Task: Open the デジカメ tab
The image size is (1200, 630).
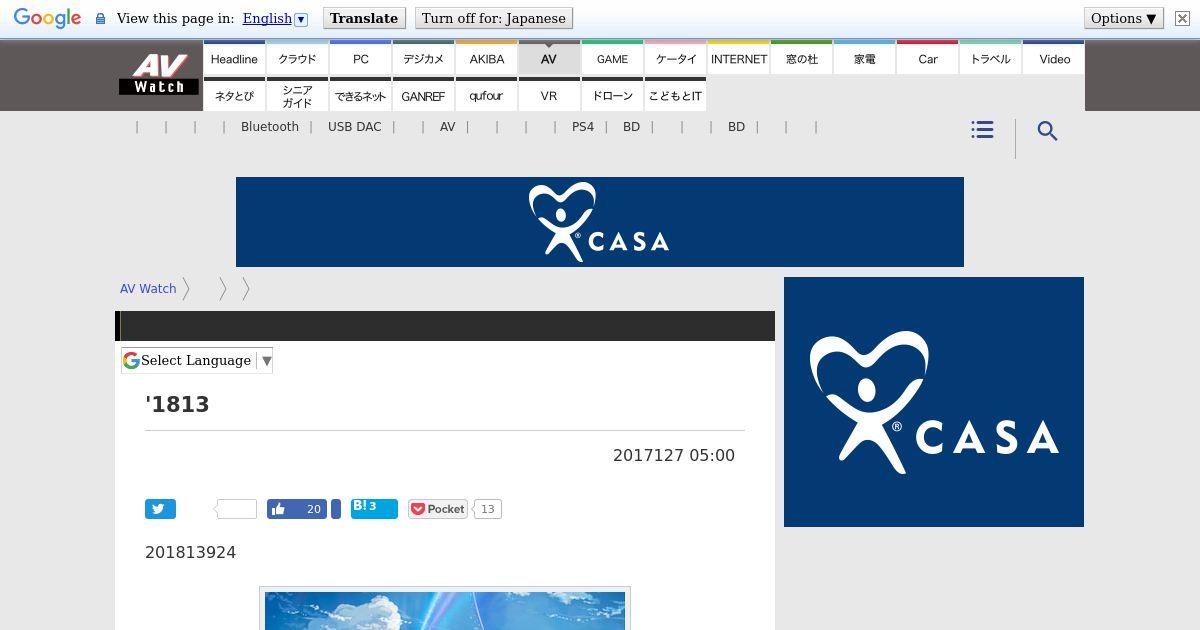Action: (x=424, y=59)
